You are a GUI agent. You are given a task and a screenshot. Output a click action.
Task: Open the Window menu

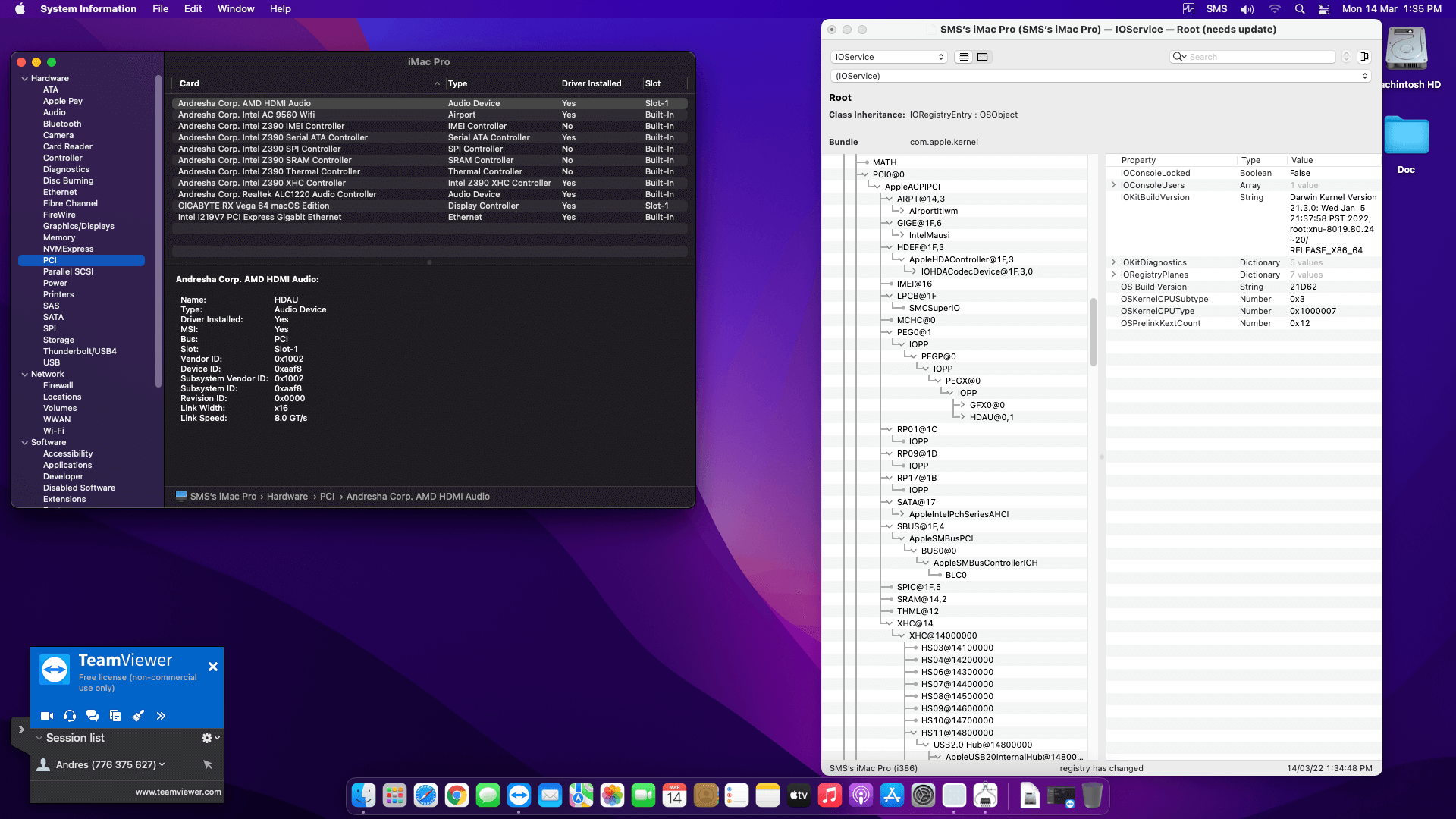(236, 9)
